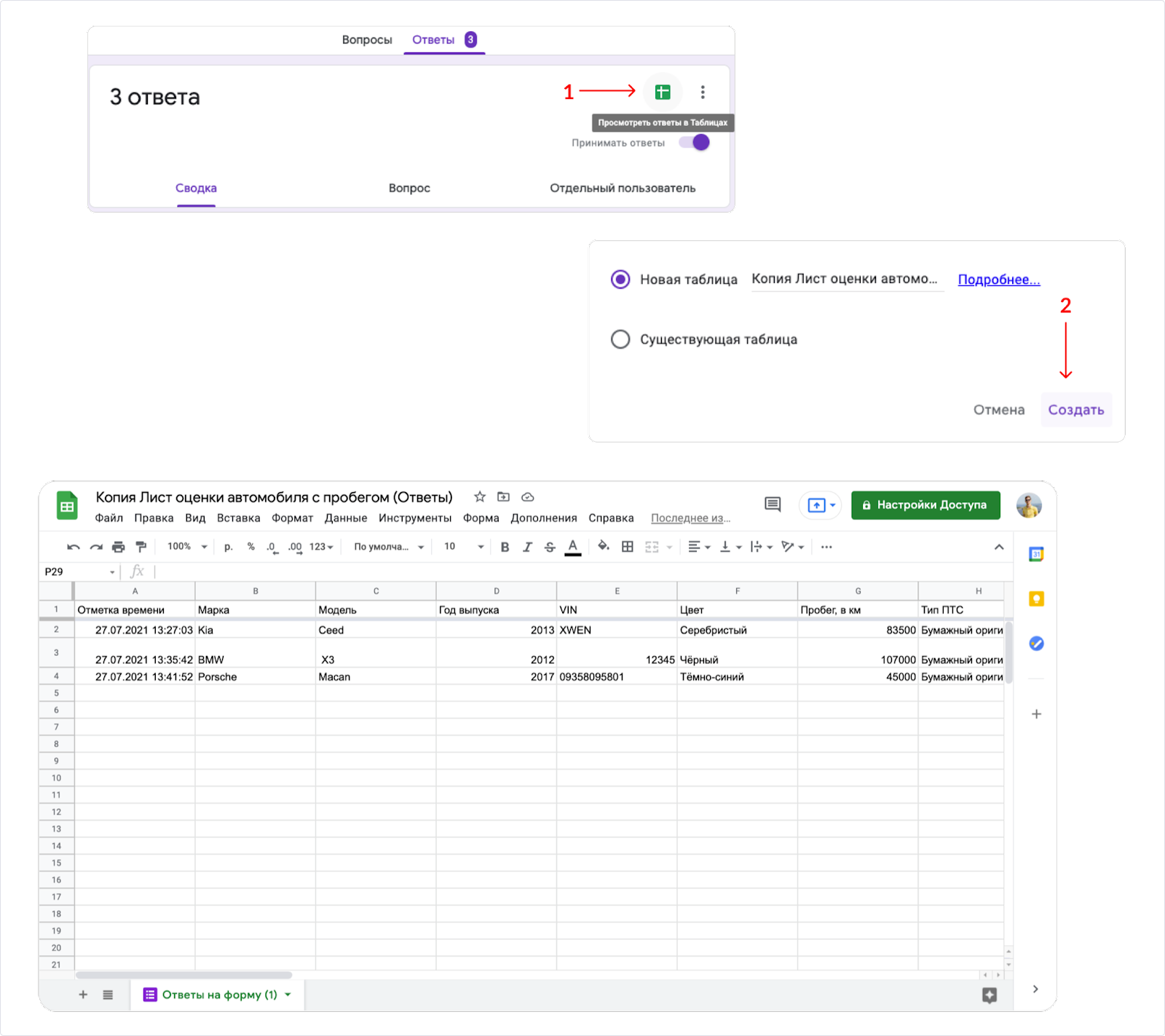Click the strikethrough toolbar icon

[550, 547]
